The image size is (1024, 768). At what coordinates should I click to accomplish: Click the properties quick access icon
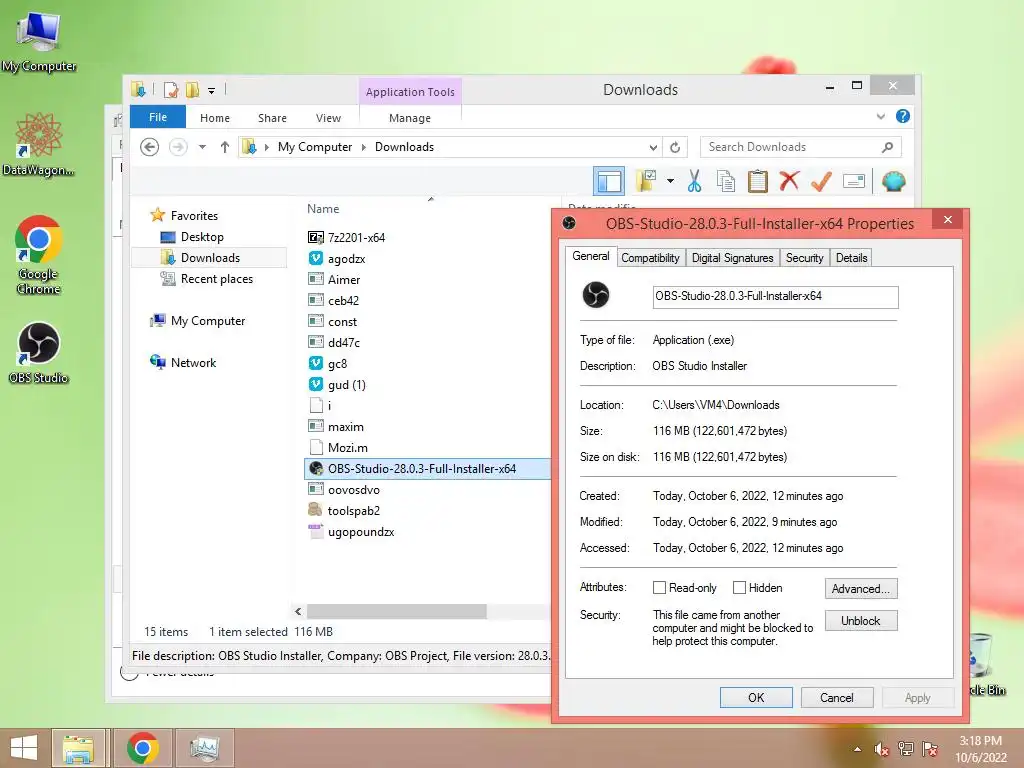[x=171, y=90]
